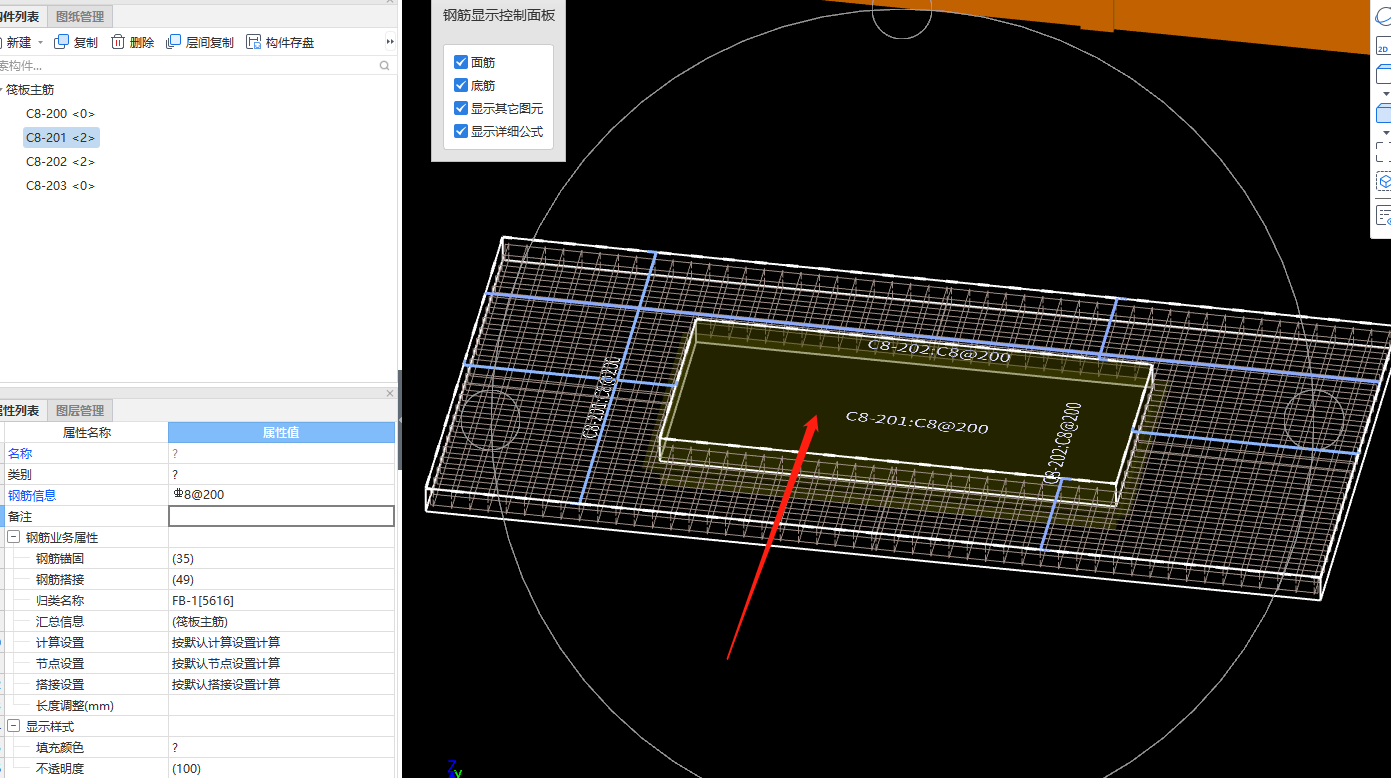Click the search magnifier icon in component search
The image size is (1391, 778).
tap(384, 66)
